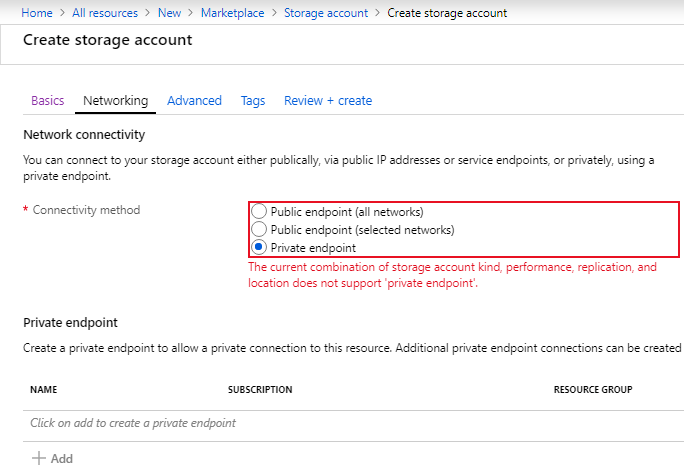Click the RESOURCE GROUP column header
This screenshot has width=684, height=475.
coord(593,389)
